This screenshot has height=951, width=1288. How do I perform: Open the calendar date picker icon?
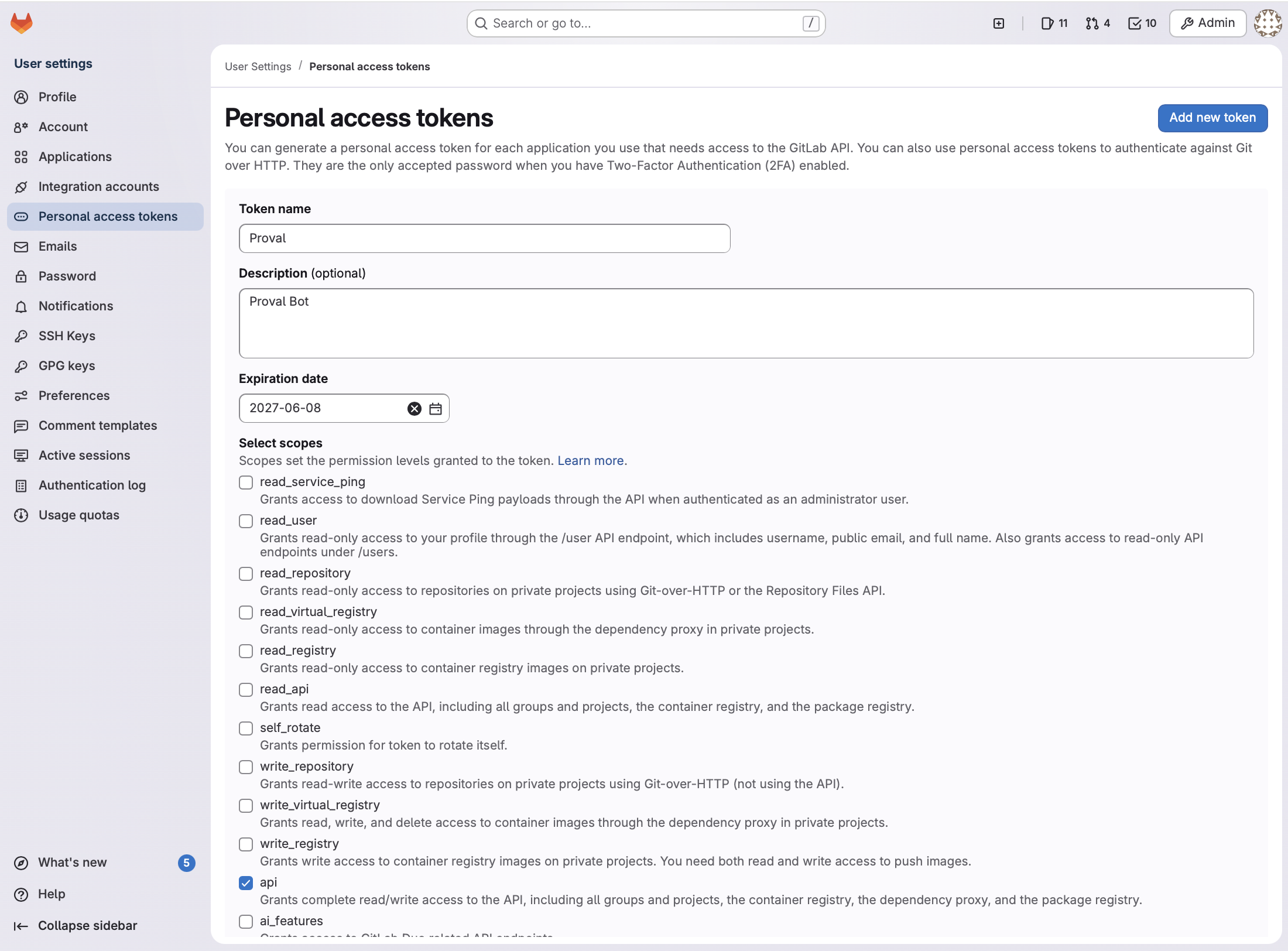(436, 409)
